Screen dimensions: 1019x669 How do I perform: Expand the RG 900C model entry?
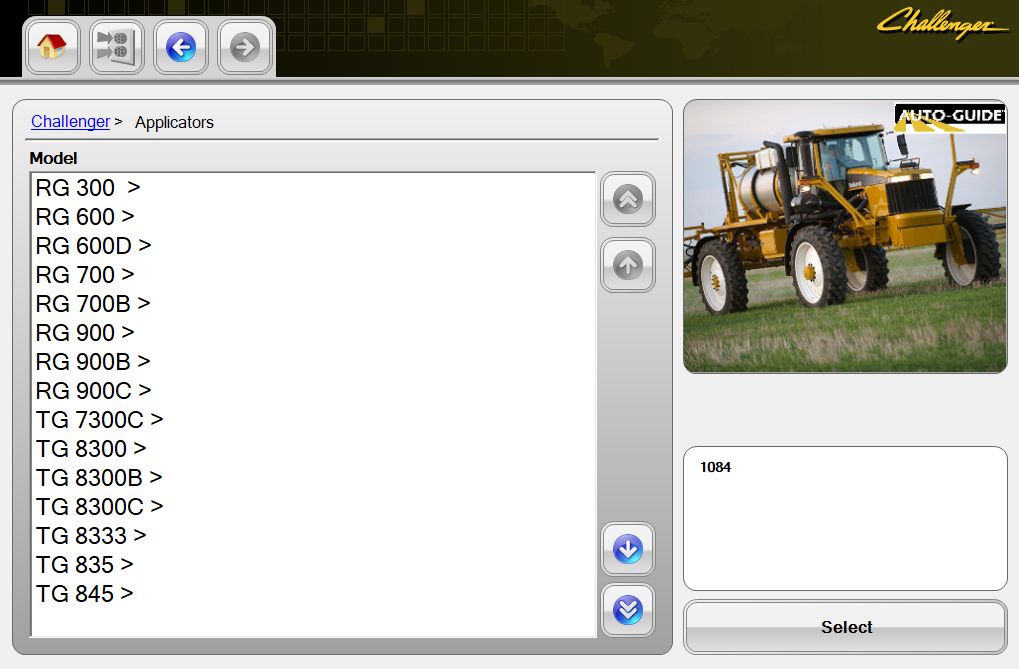92,390
